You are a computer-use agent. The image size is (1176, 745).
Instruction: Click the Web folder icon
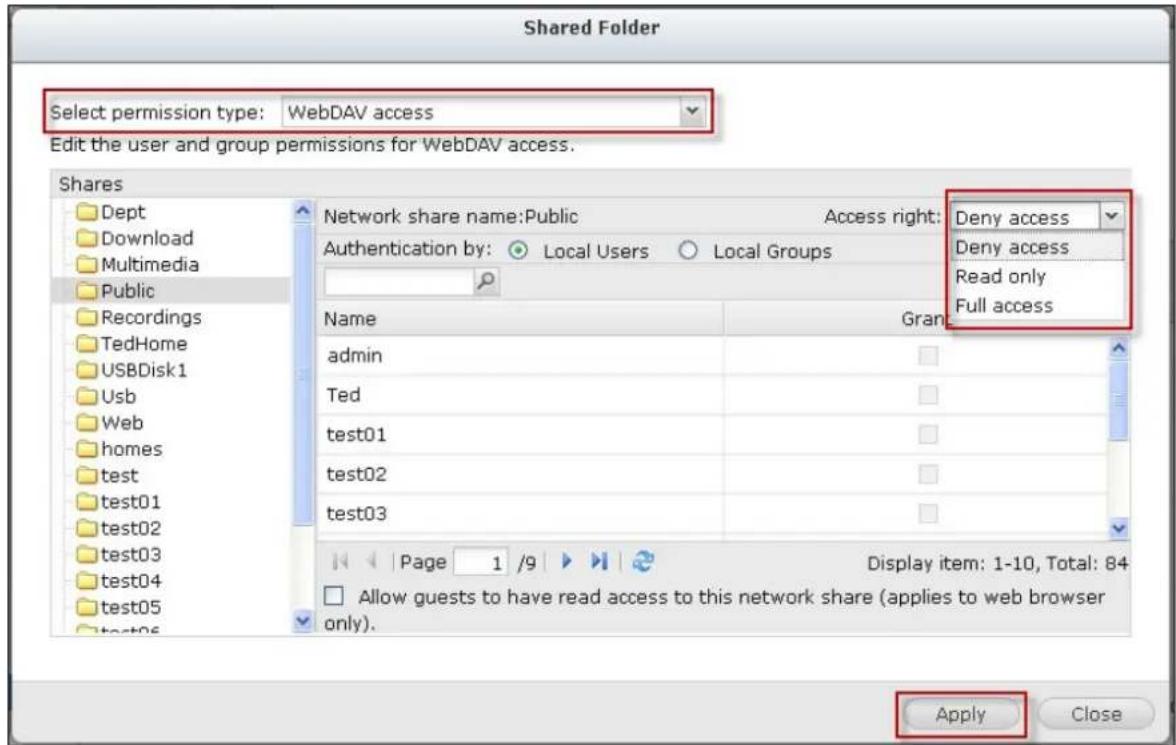[88, 423]
